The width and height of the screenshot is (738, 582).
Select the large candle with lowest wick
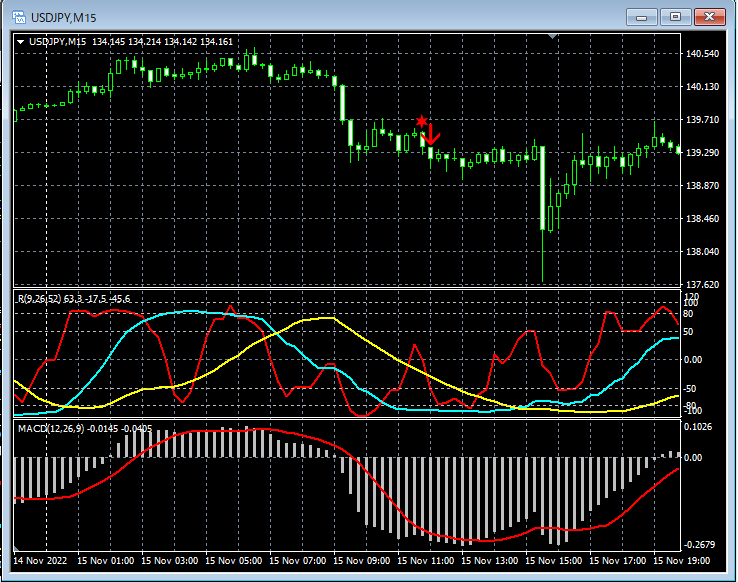pyautogui.click(x=543, y=190)
